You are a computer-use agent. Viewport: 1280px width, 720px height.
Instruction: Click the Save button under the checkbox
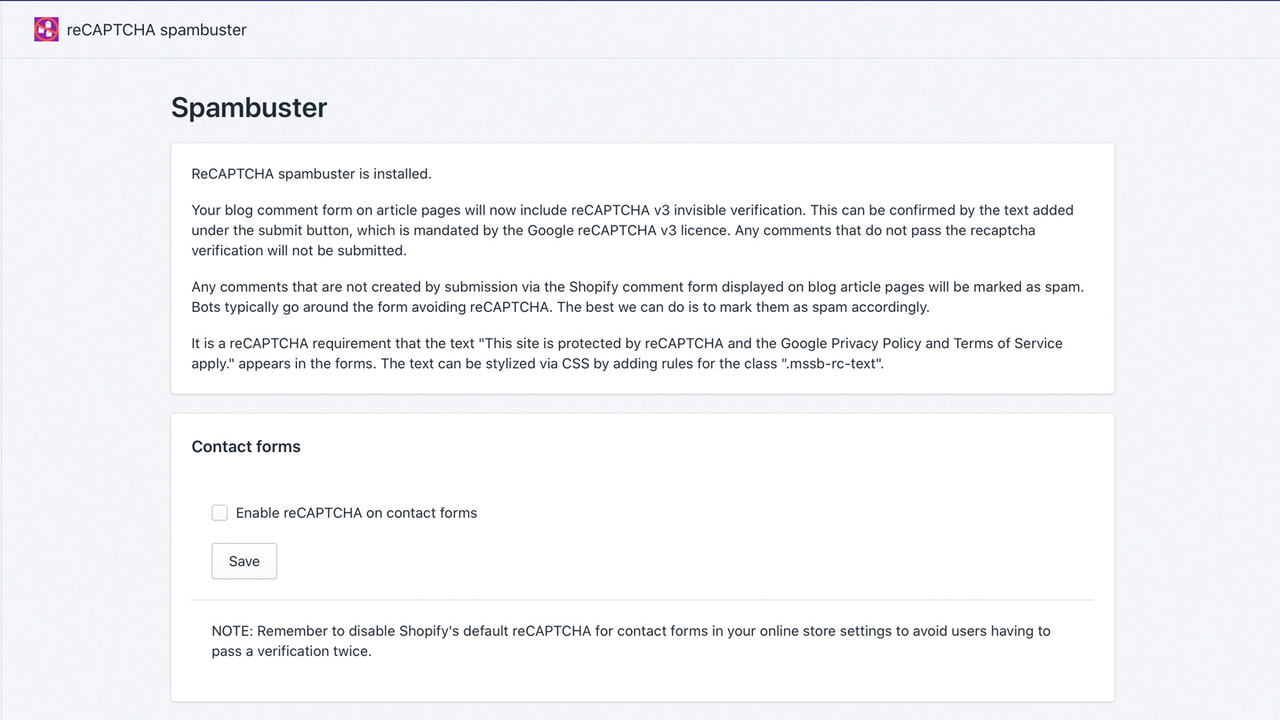pyautogui.click(x=244, y=561)
